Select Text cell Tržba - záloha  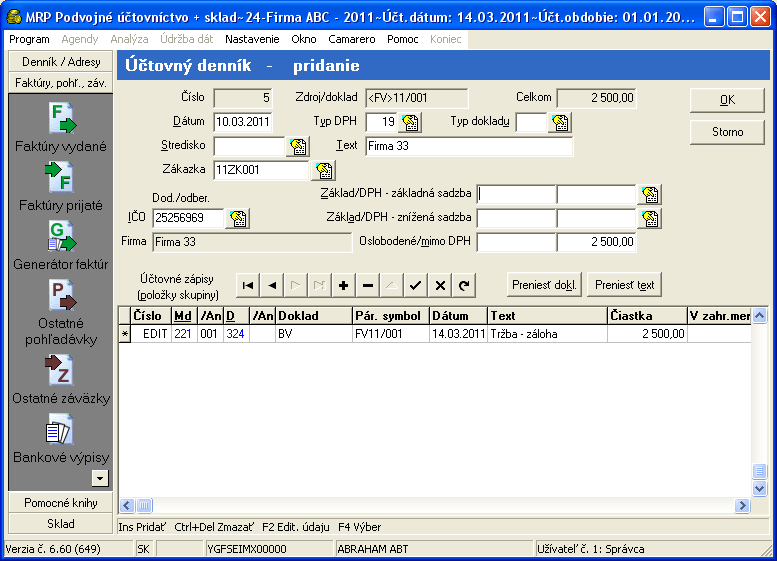(548, 334)
